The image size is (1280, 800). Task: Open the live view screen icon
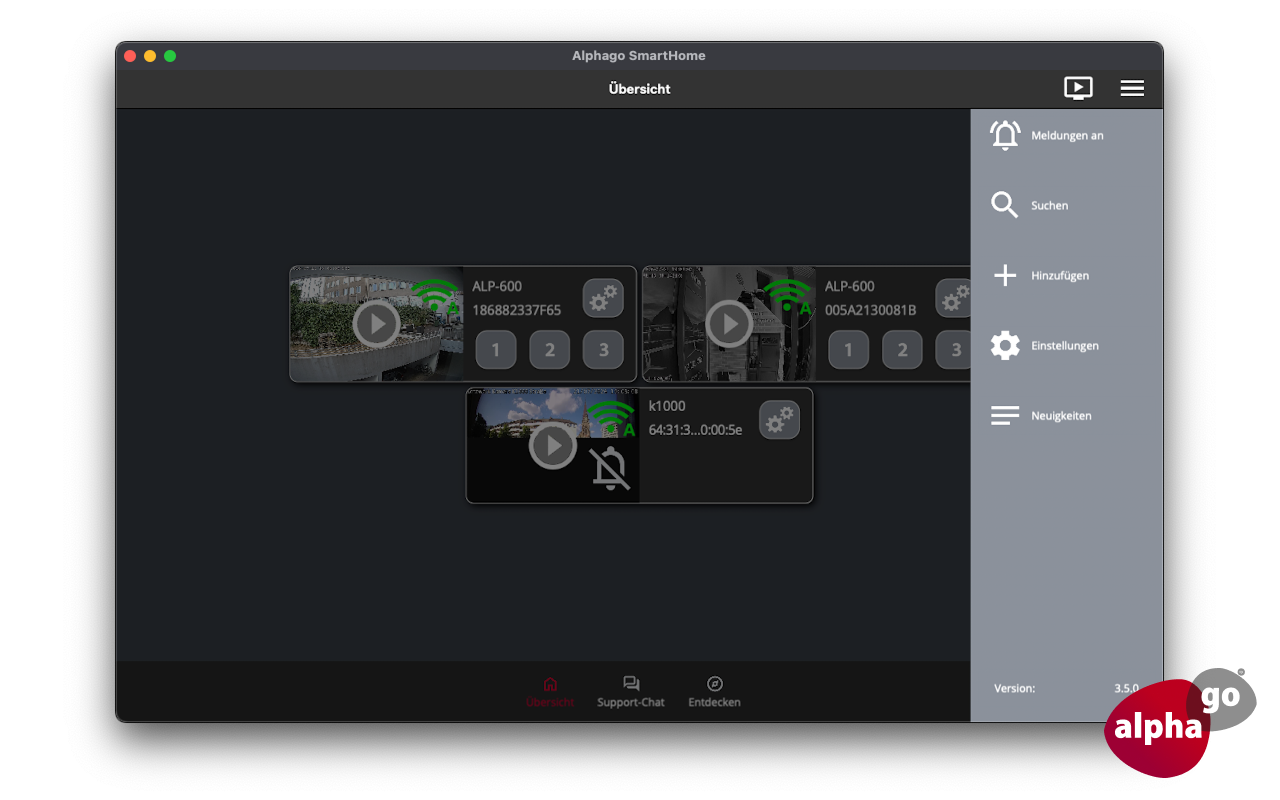click(1078, 88)
